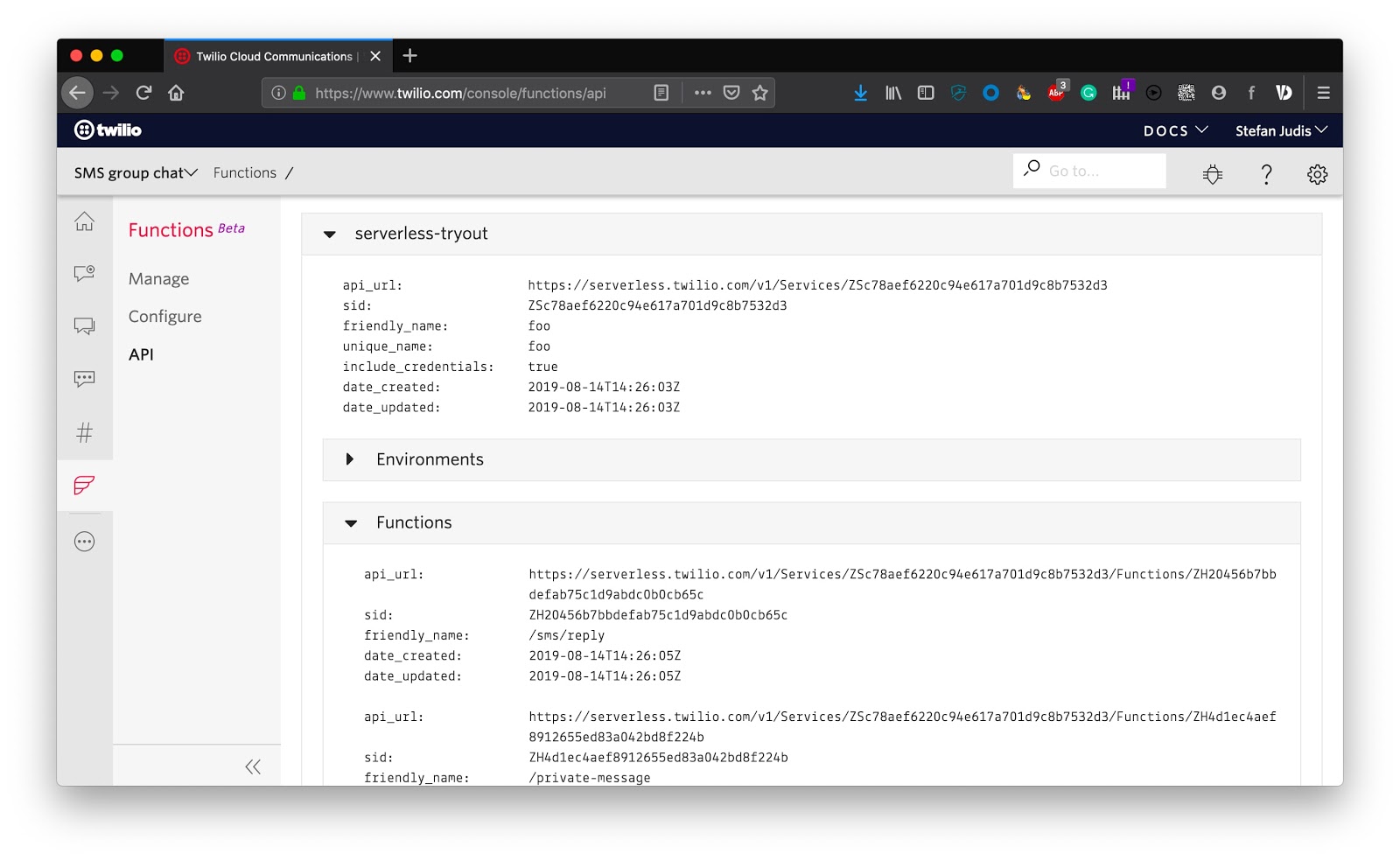
Task: Open a new browser tab
Action: (409, 56)
